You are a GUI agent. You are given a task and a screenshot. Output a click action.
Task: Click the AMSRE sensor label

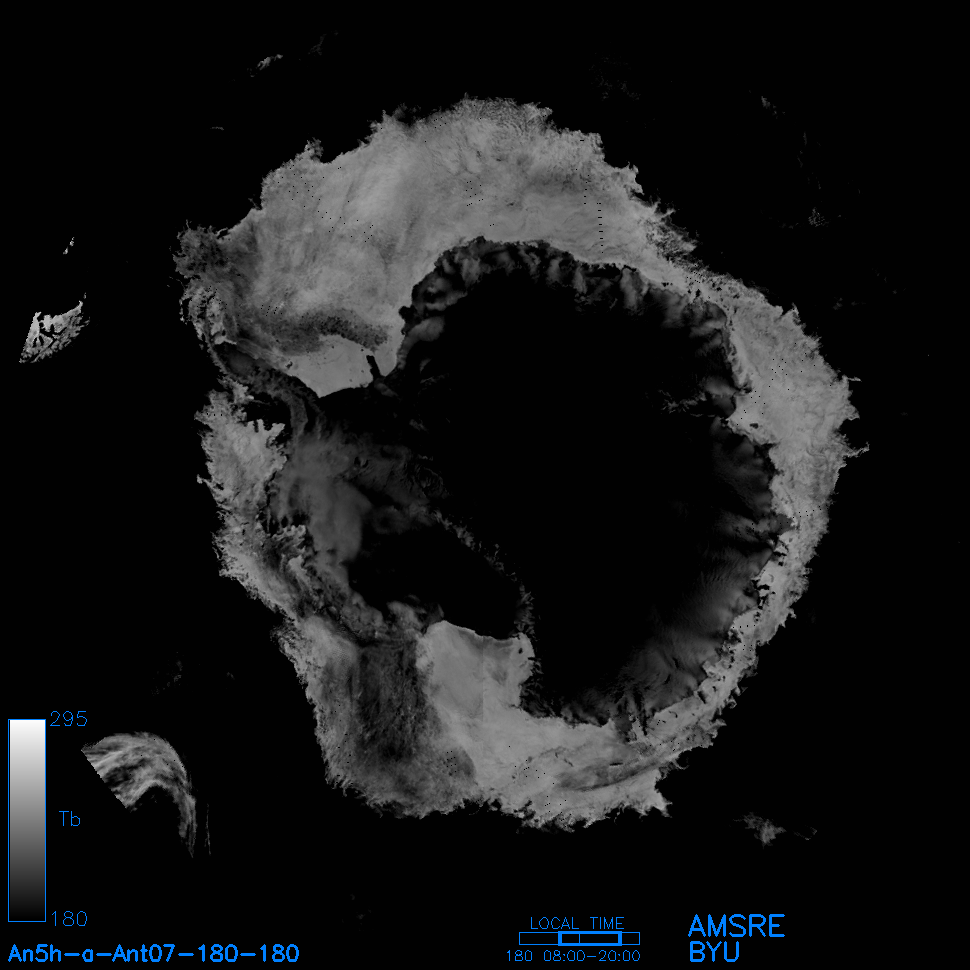click(x=736, y=926)
